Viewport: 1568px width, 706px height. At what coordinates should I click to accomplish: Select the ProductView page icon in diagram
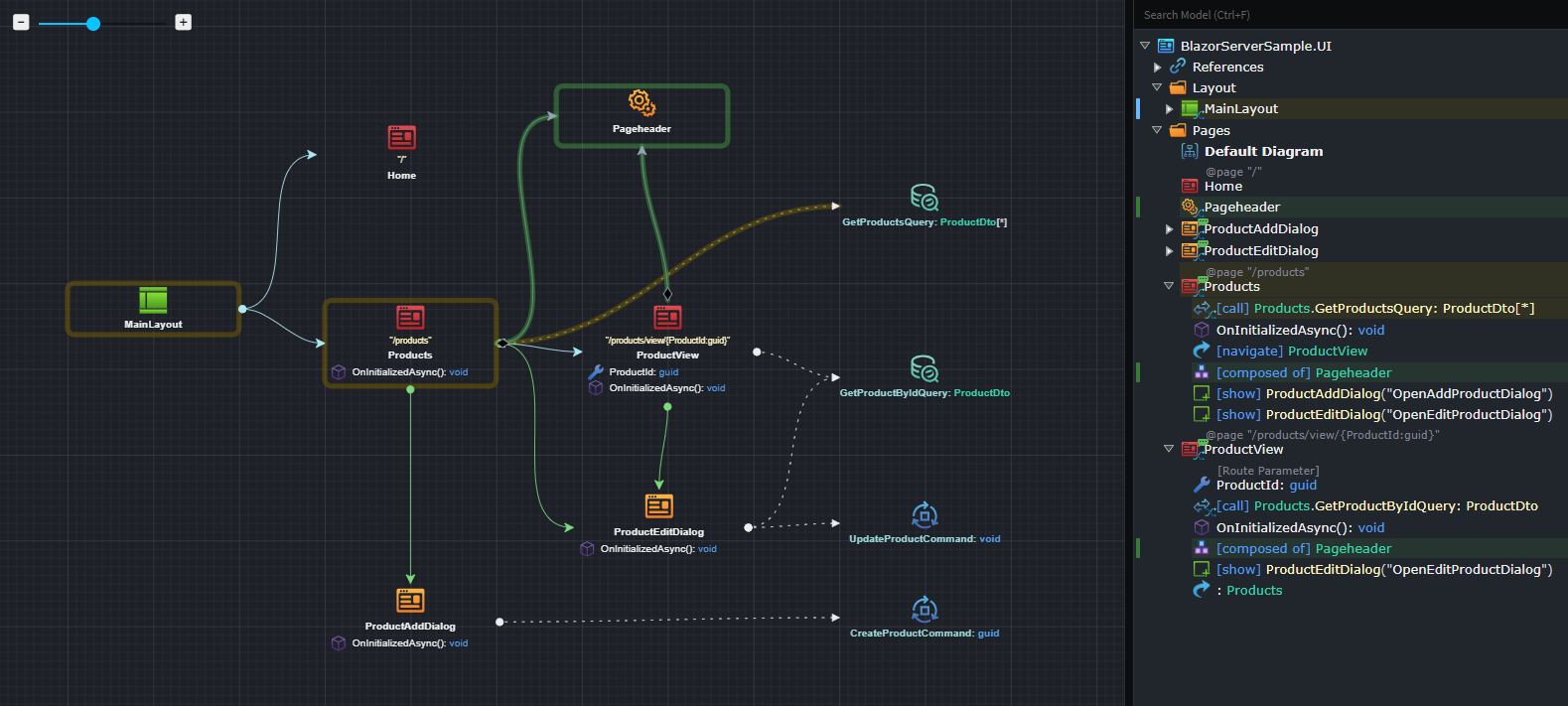click(667, 317)
